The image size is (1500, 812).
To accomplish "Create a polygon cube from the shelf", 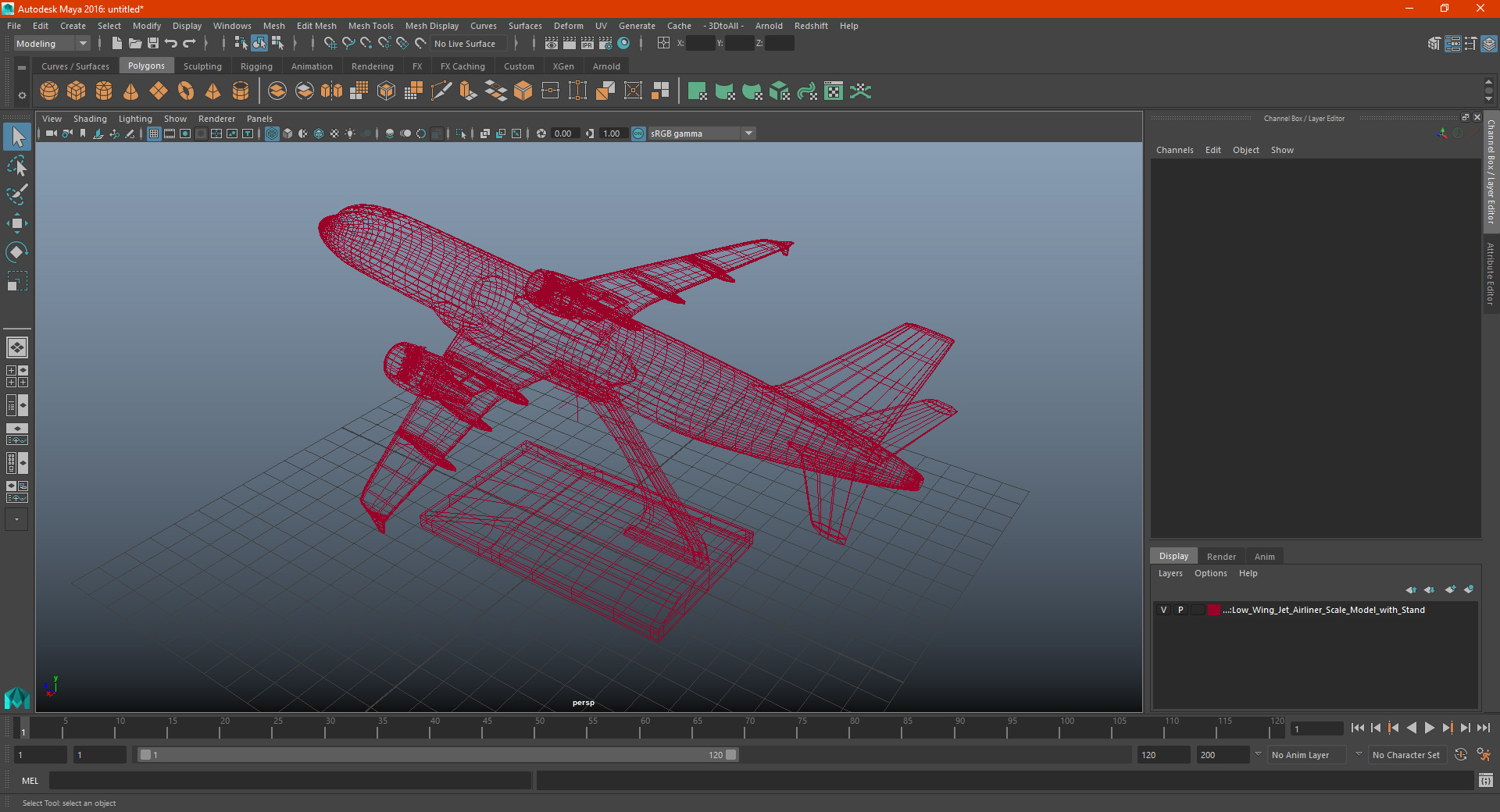I will 77,91.
